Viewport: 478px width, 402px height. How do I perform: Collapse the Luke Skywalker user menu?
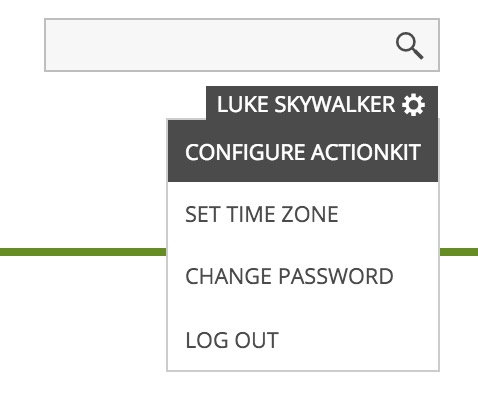click(x=322, y=104)
